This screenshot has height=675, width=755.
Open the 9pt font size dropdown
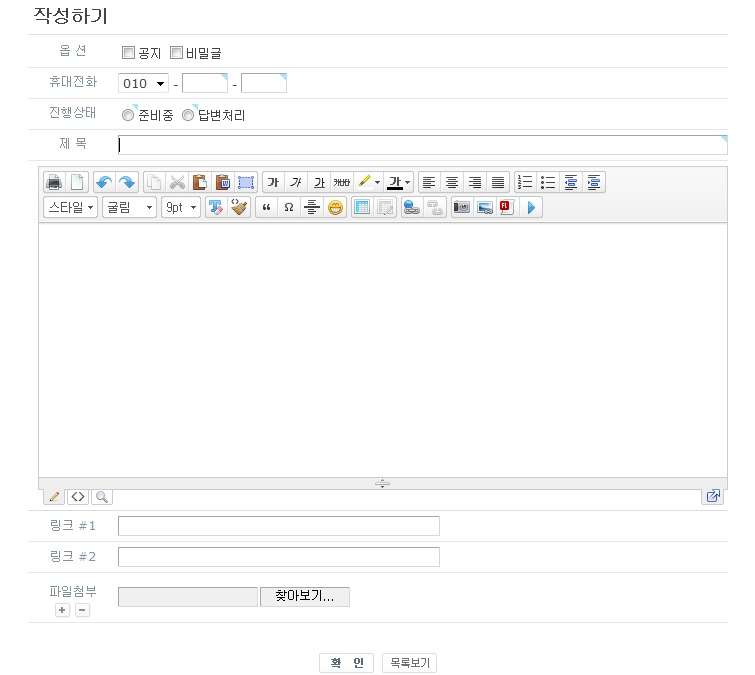pos(180,208)
